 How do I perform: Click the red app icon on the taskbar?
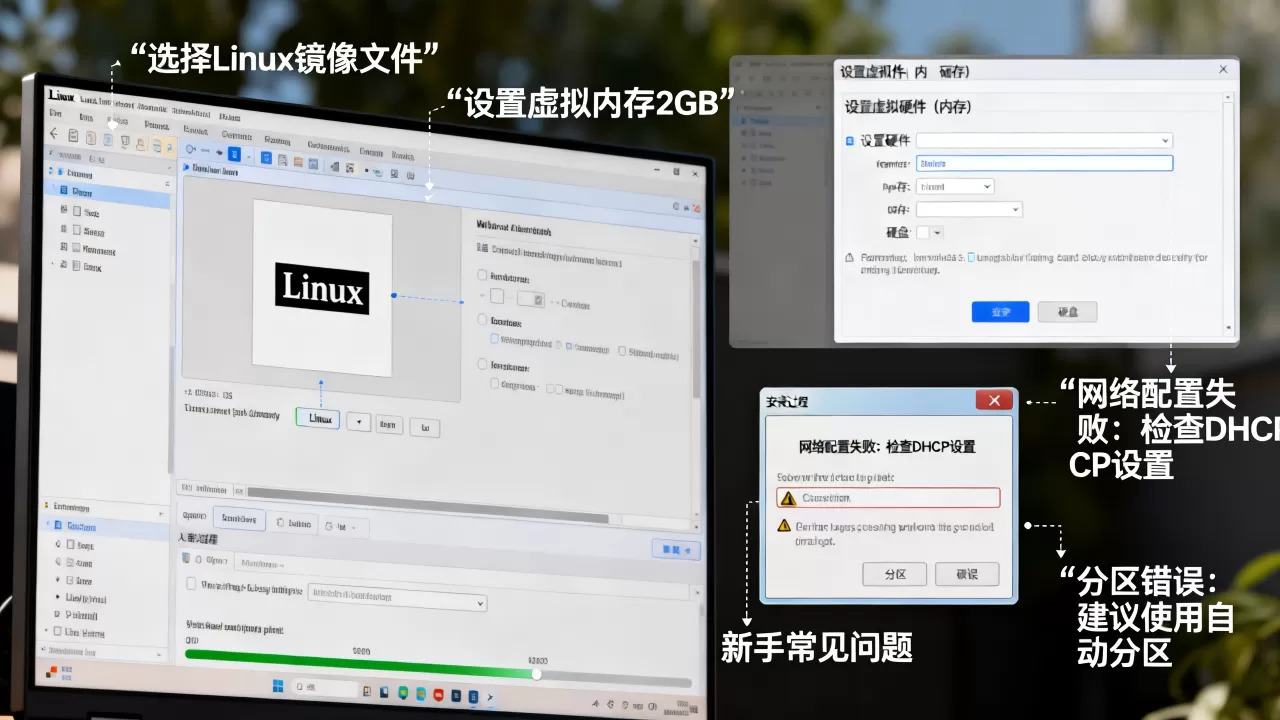click(x=437, y=693)
